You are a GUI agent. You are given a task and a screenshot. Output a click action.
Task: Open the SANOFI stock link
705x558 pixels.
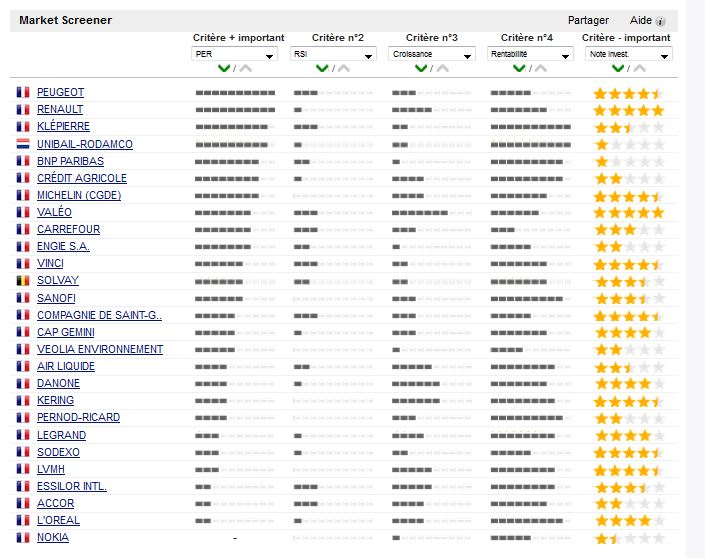[56, 298]
